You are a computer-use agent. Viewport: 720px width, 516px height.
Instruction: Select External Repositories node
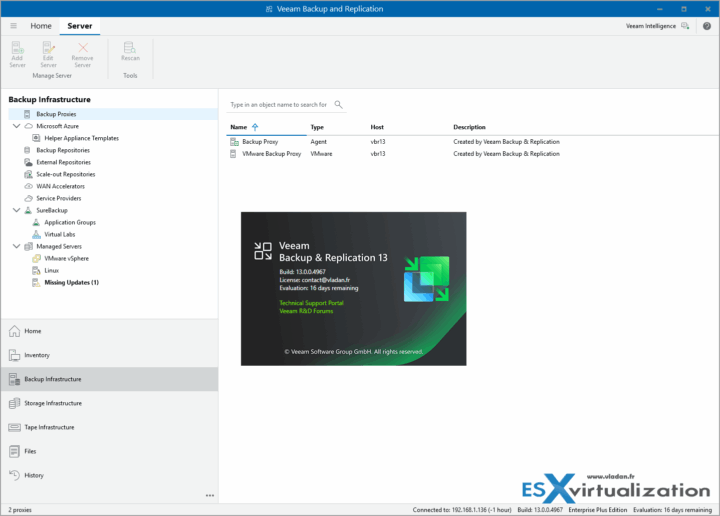63,162
